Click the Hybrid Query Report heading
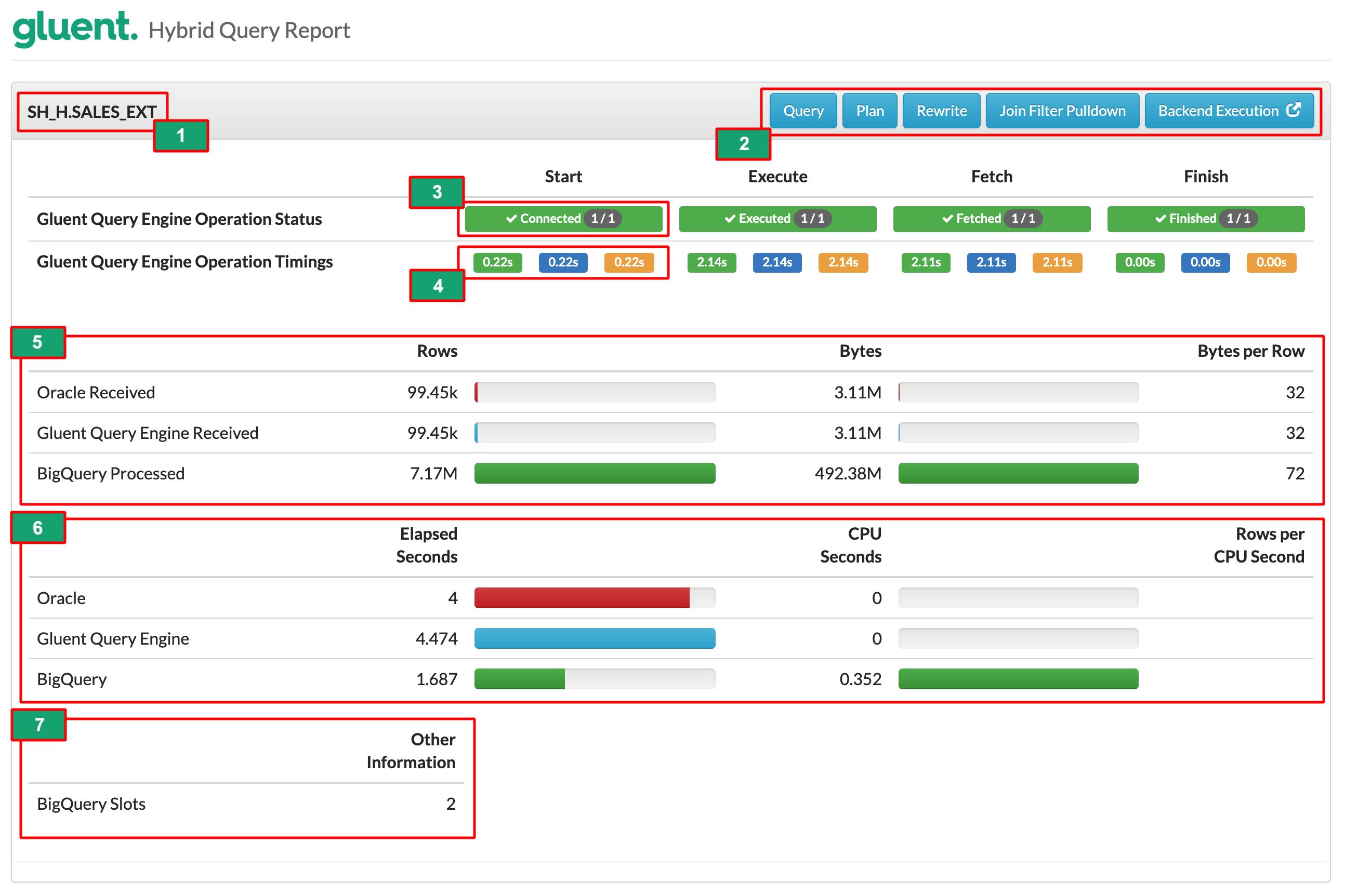Viewport: 1345px width, 896px height. point(249,30)
